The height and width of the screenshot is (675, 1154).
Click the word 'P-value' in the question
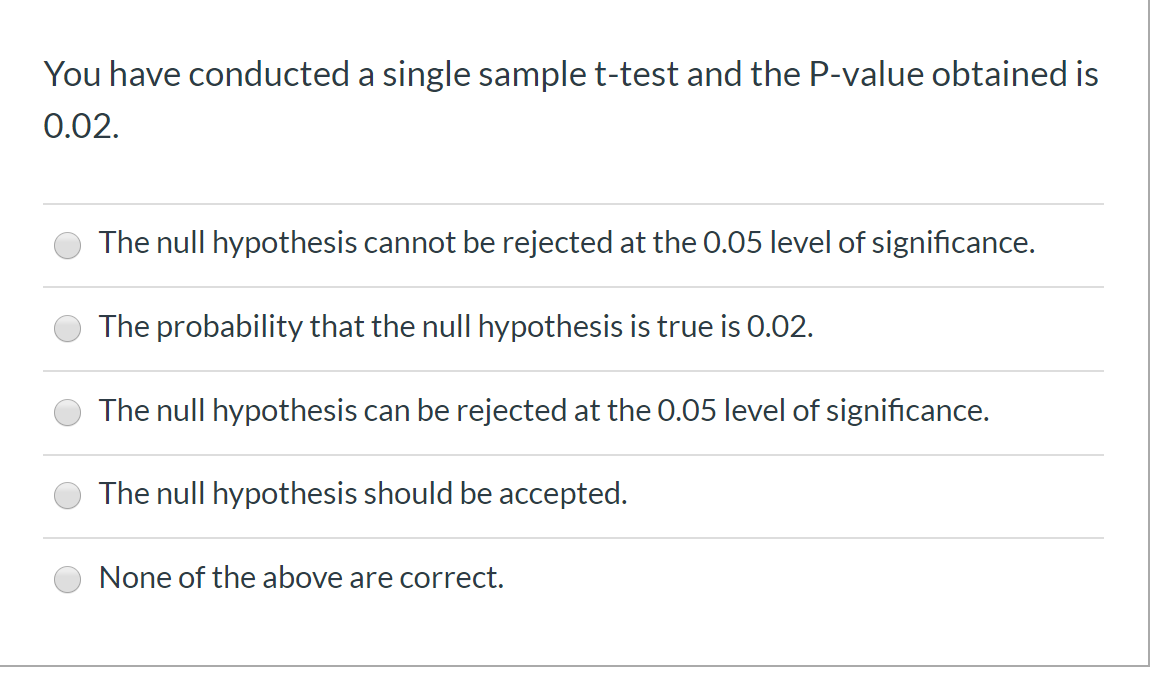(x=866, y=74)
